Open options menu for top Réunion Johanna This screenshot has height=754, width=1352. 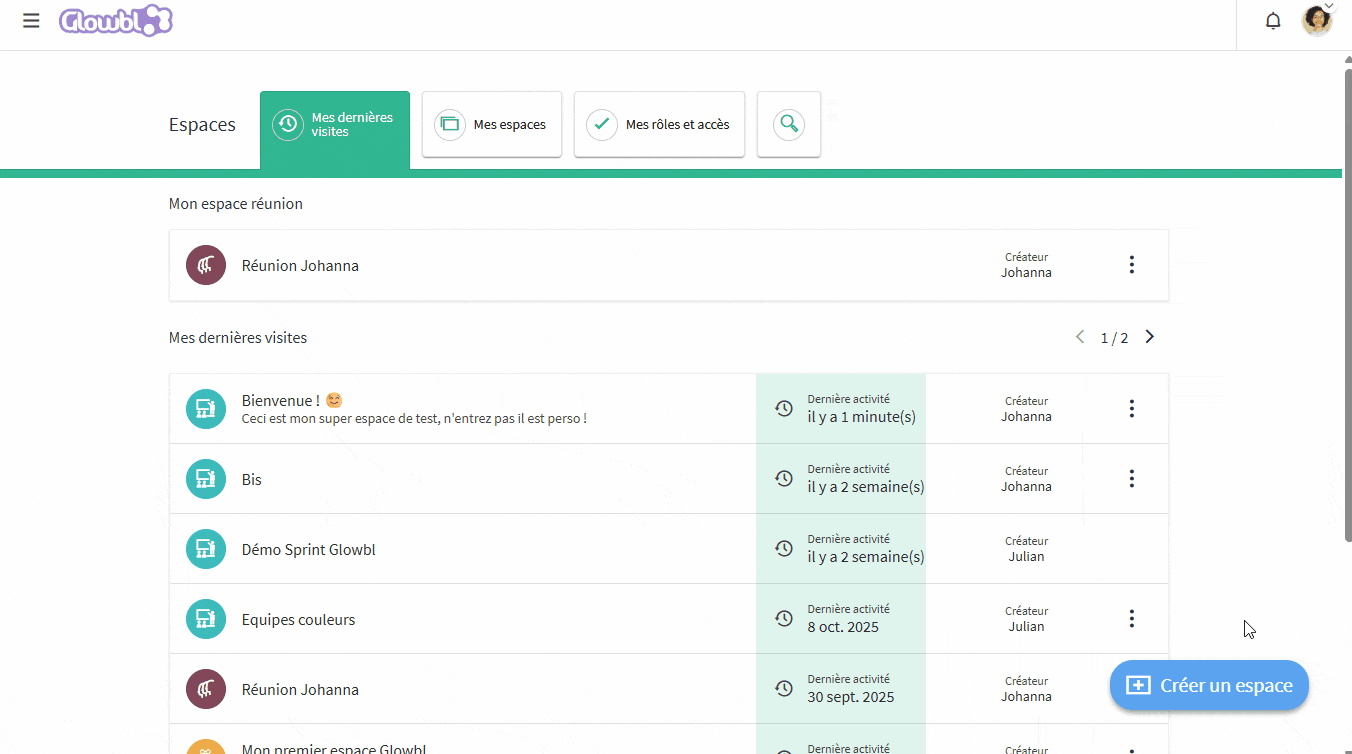tap(1132, 265)
